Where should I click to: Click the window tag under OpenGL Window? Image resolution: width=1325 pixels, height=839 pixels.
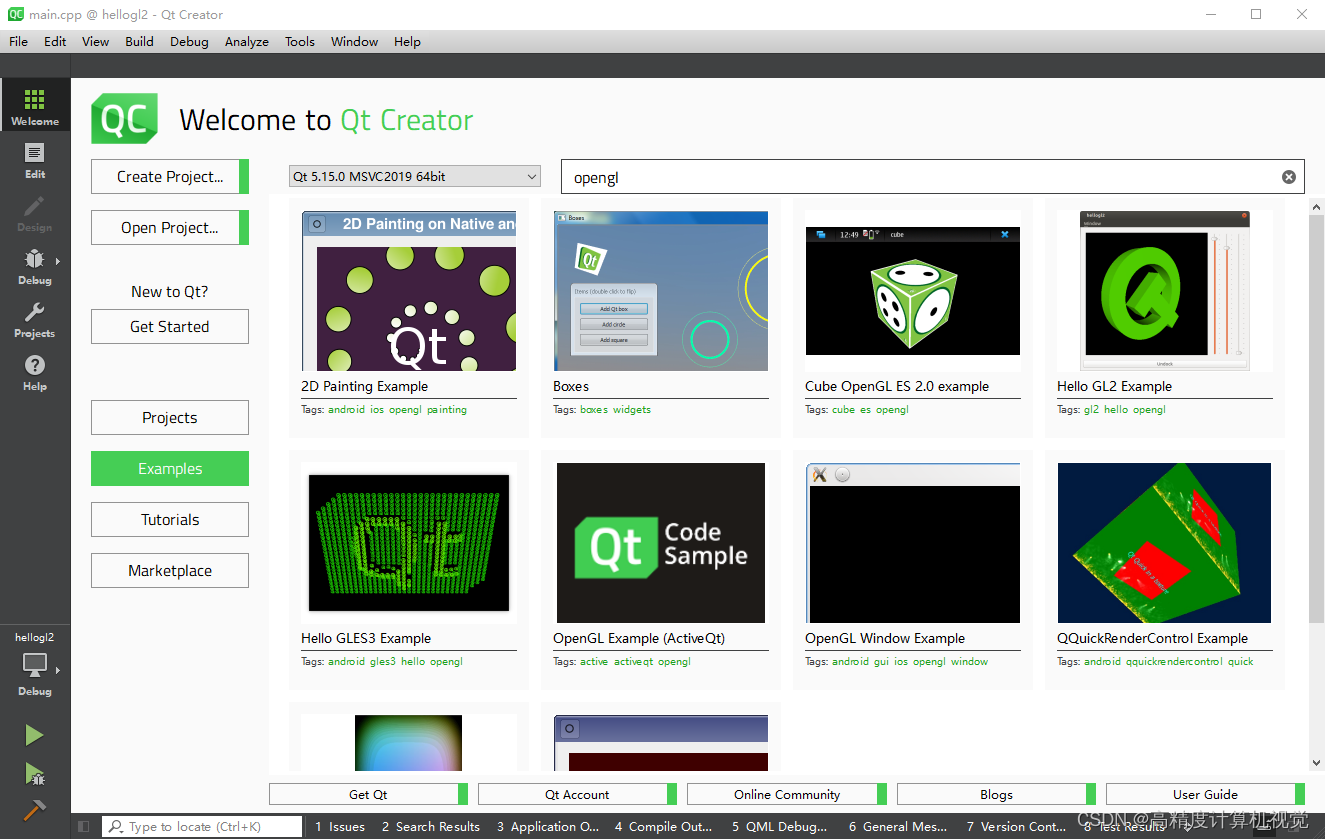(970, 661)
